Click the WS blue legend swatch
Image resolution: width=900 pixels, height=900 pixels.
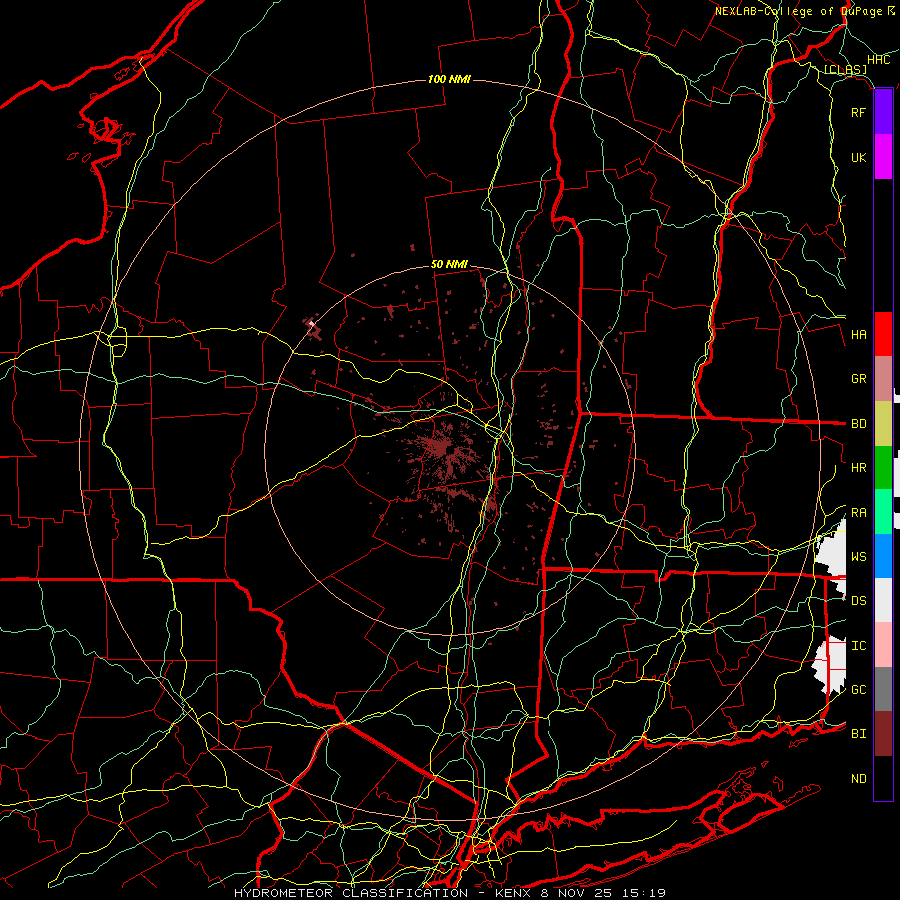pos(883,556)
